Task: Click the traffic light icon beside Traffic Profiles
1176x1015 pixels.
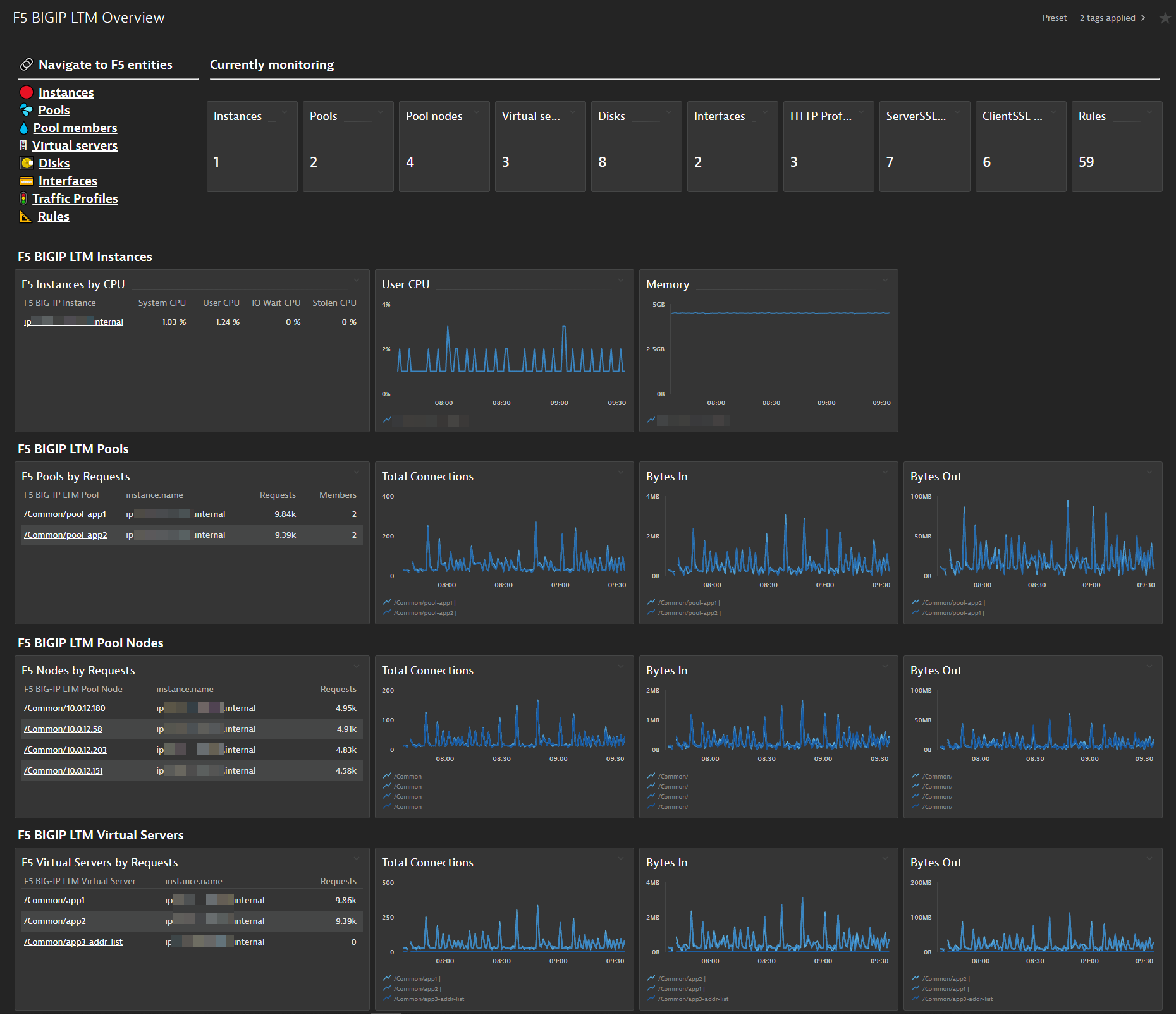Action: [x=23, y=198]
